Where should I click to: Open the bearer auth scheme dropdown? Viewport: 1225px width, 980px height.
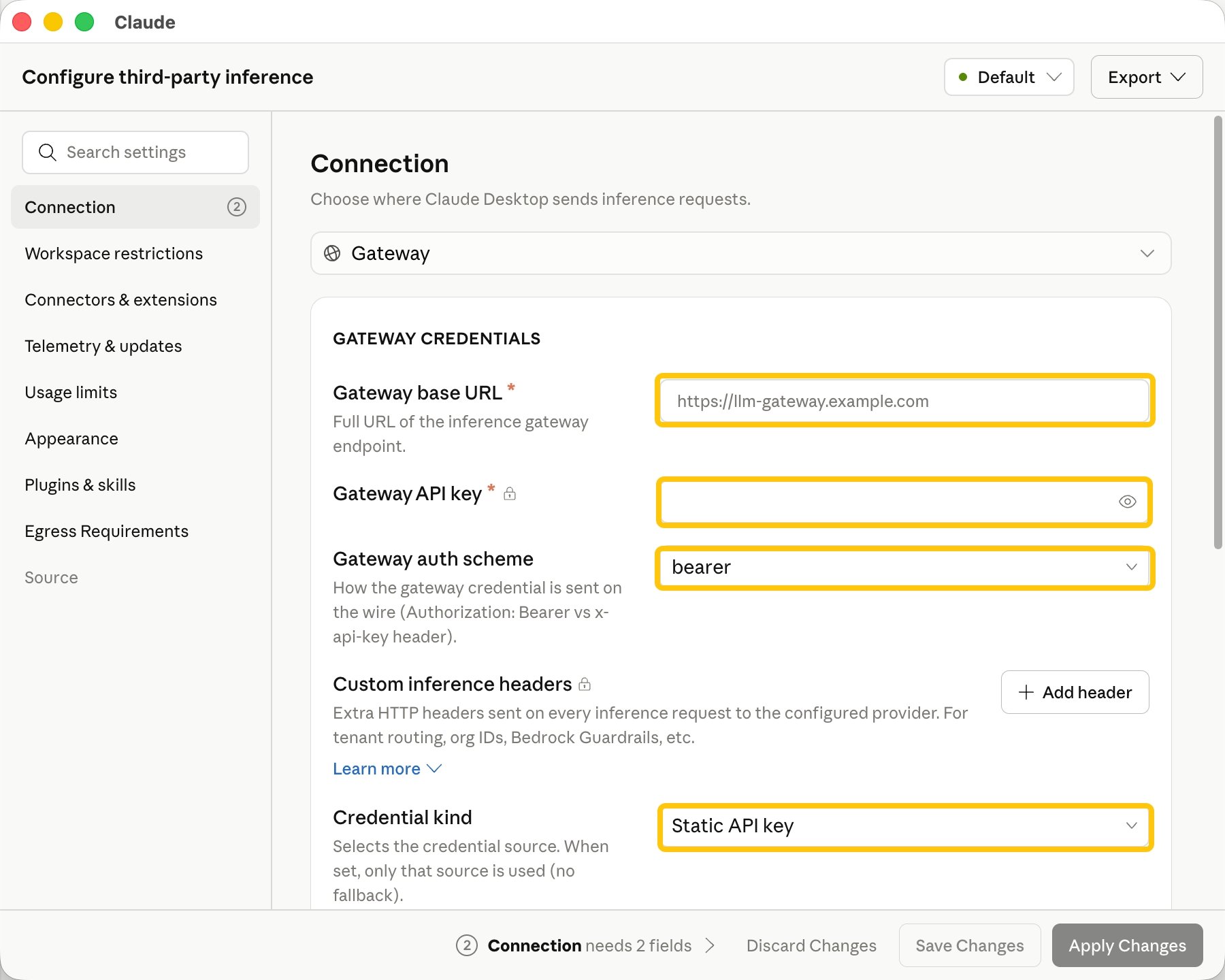[904, 567]
